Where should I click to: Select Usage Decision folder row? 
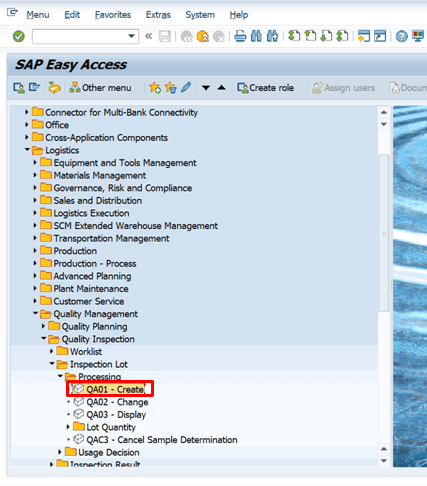[109, 452]
